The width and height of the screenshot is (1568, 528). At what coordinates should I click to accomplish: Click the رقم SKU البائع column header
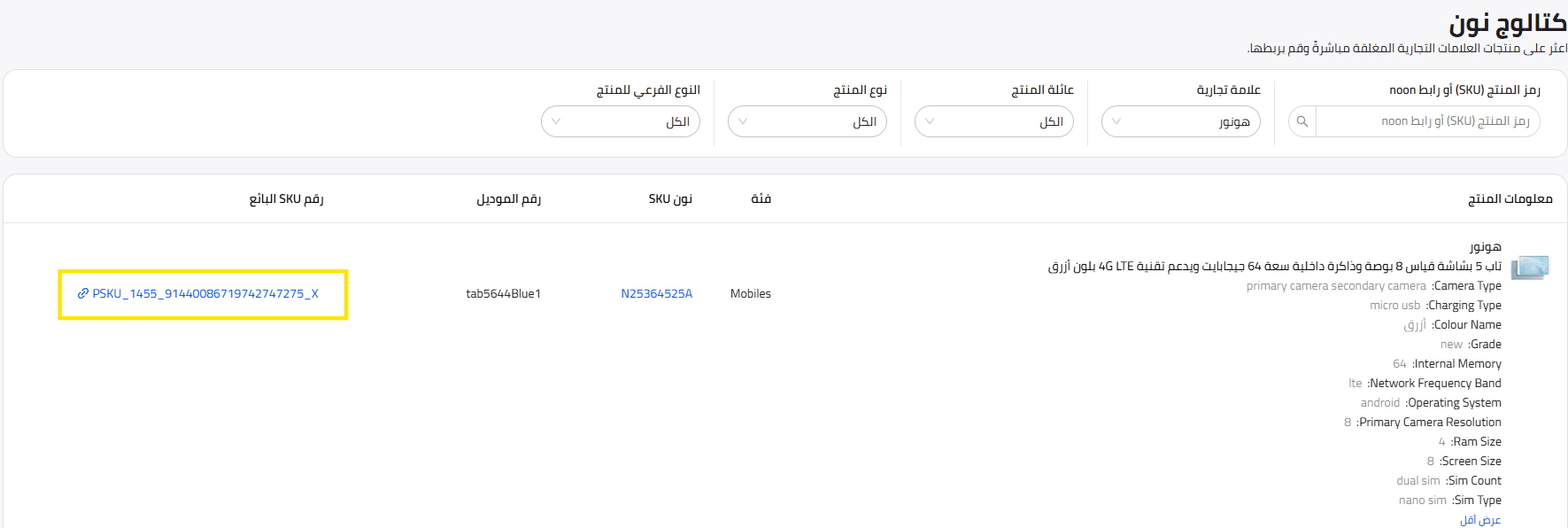tap(286, 198)
